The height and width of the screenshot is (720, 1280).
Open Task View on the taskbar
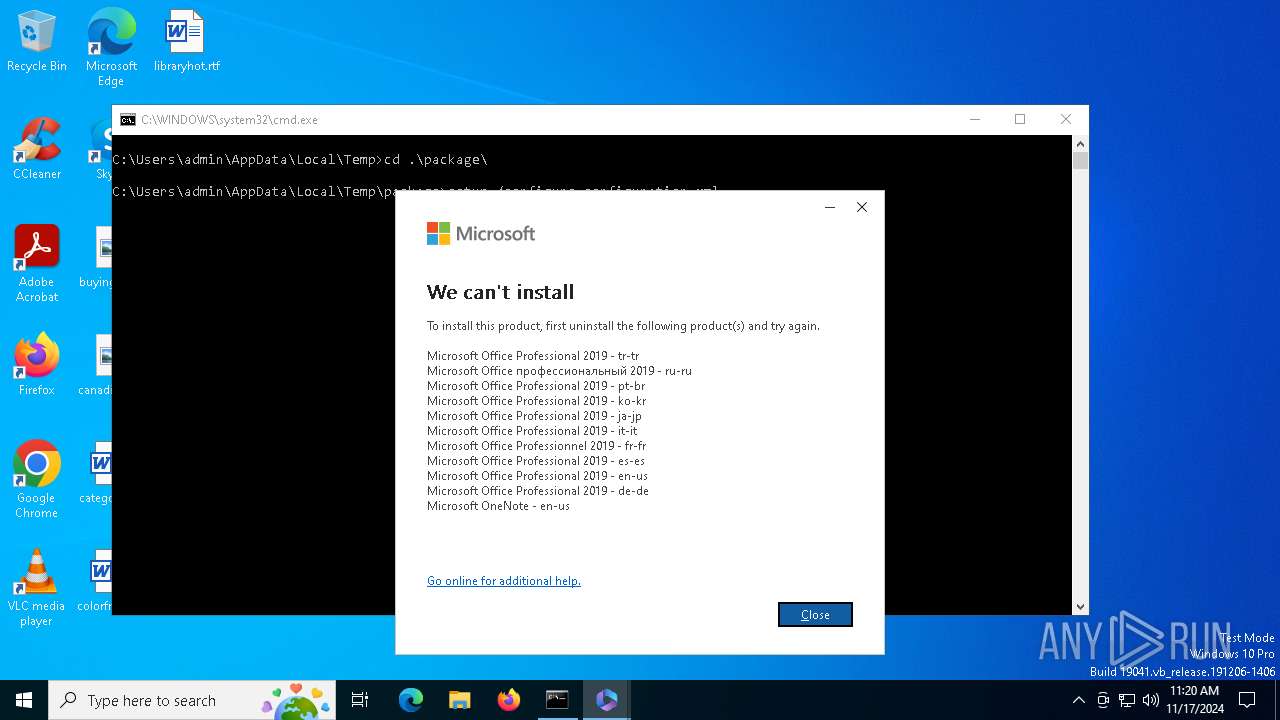(360, 700)
